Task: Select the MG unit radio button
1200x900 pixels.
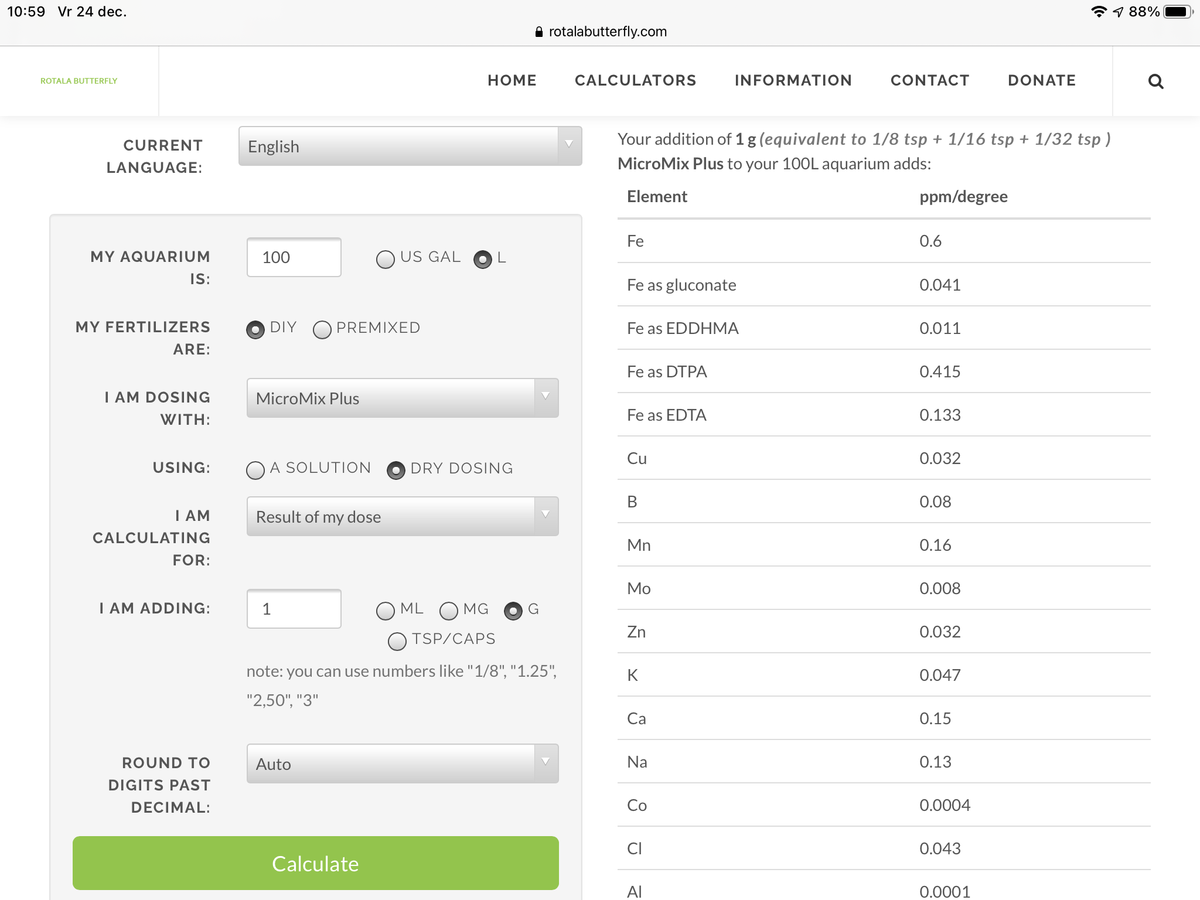Action: pos(449,610)
